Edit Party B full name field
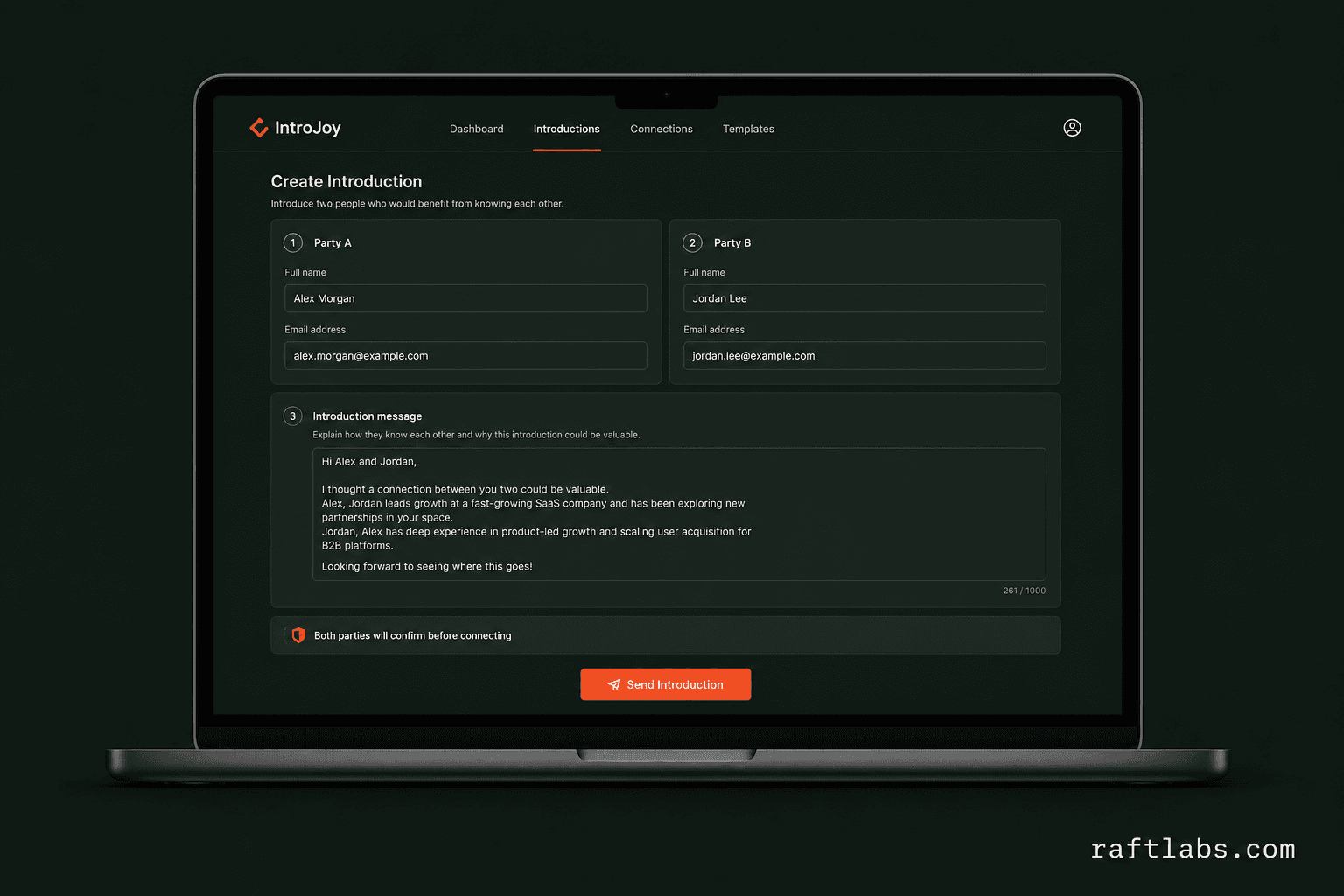The image size is (1344, 896). pyautogui.click(x=864, y=298)
